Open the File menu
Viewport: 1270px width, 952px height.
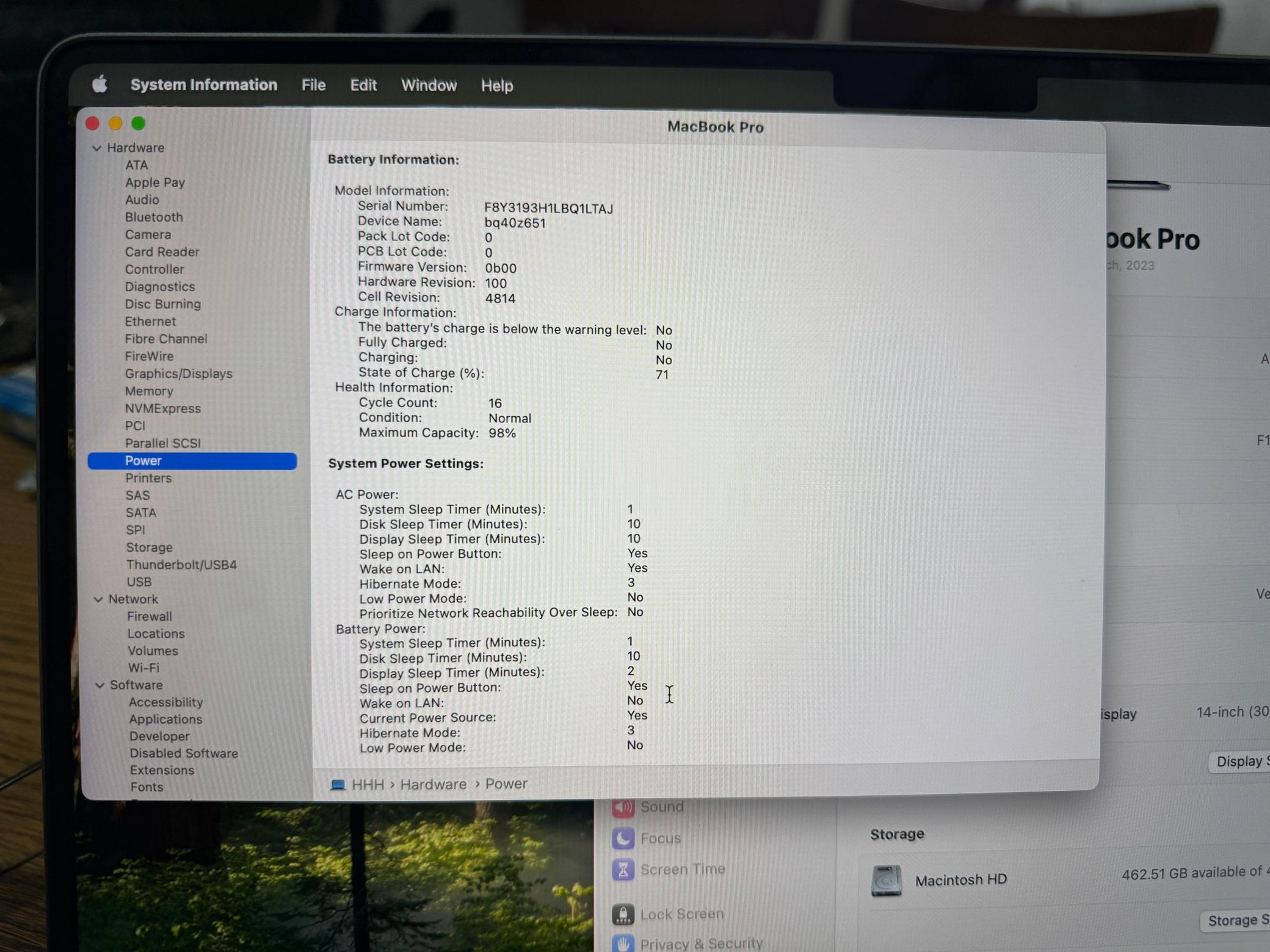[x=313, y=85]
